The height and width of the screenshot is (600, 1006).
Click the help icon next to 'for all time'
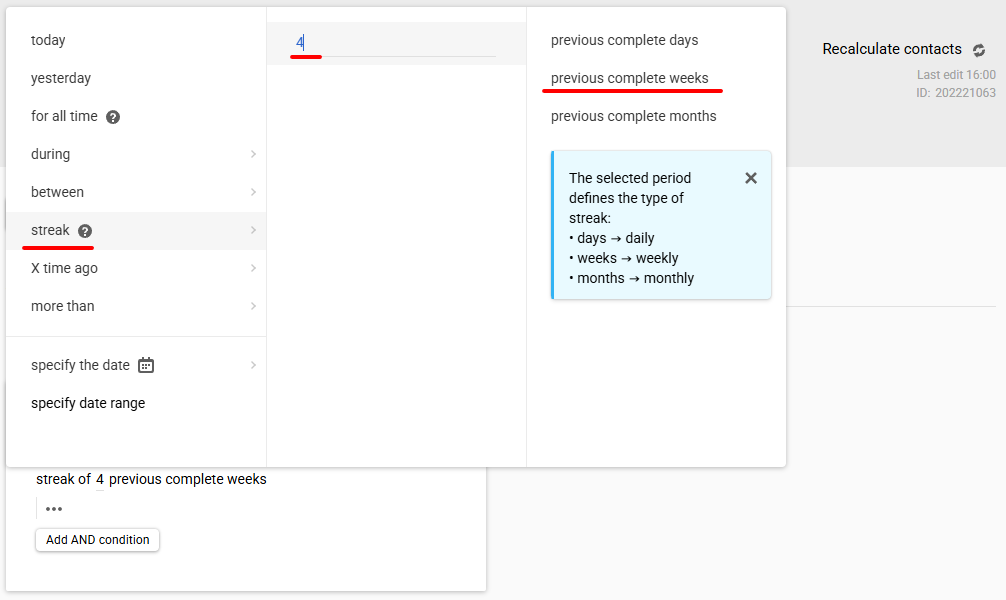[113, 117]
